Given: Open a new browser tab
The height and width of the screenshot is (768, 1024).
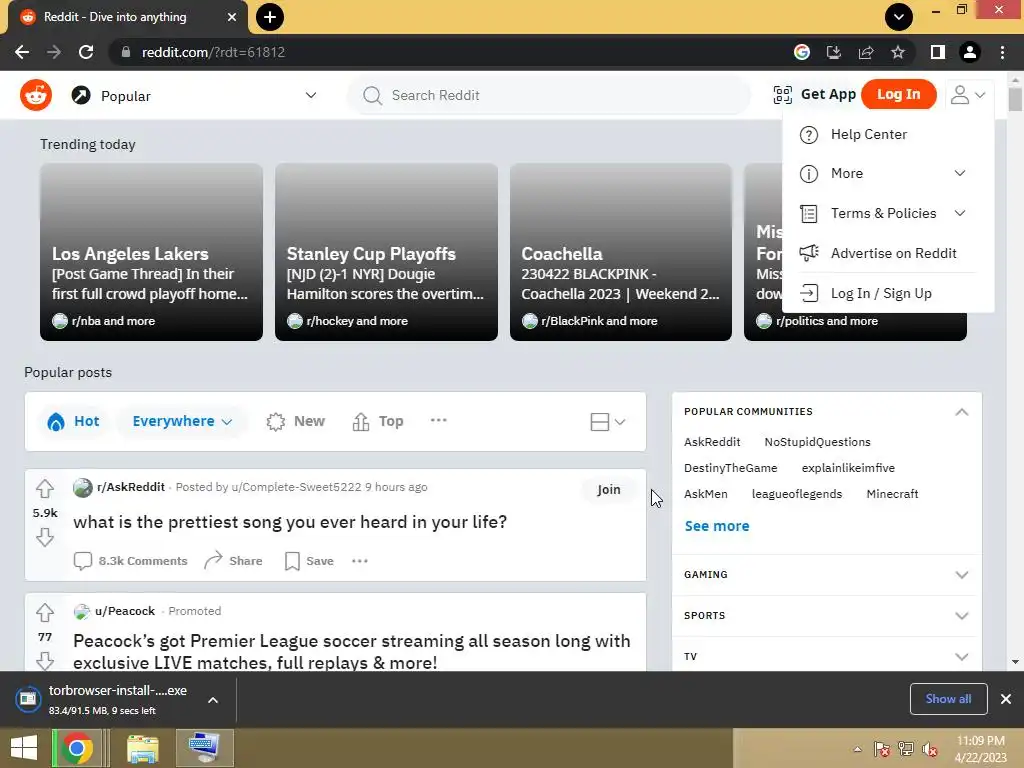Looking at the screenshot, I should coord(270,17).
